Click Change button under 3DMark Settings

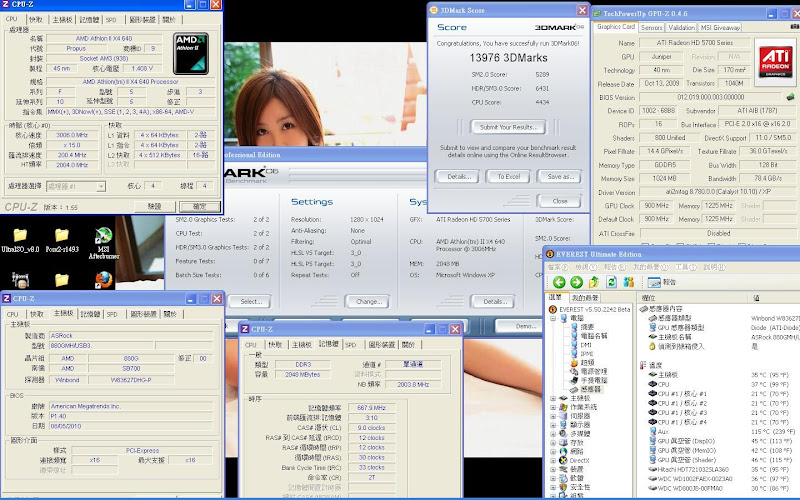(367, 302)
